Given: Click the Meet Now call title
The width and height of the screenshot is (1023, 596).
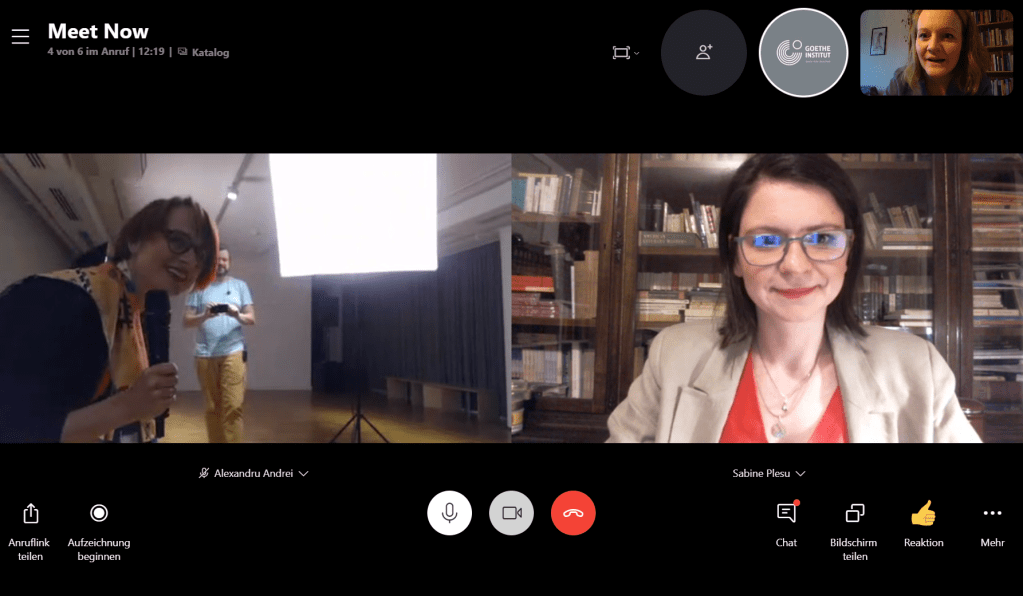Looking at the screenshot, I should click(x=98, y=31).
